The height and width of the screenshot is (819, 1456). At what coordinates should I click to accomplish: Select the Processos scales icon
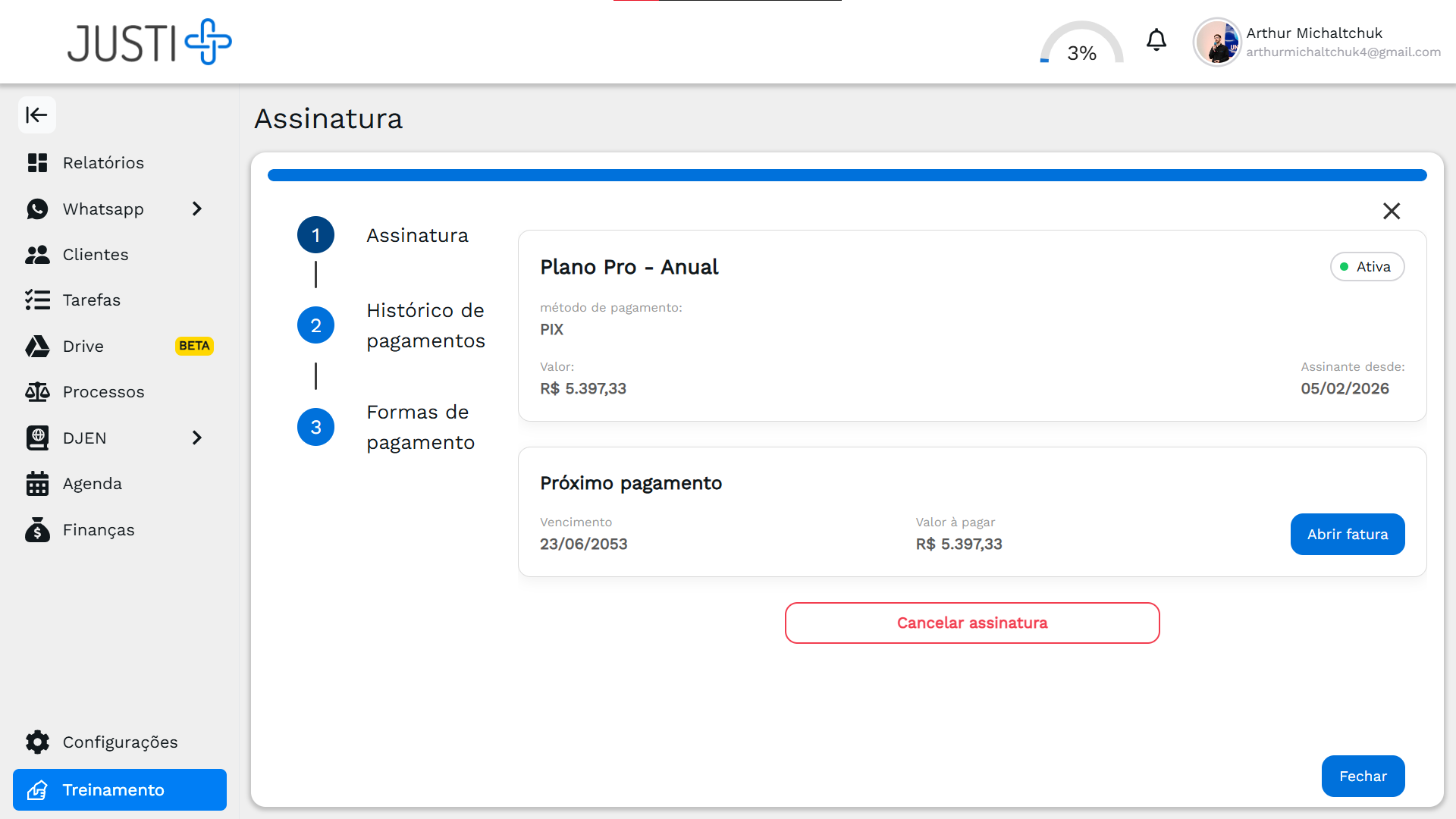(38, 391)
